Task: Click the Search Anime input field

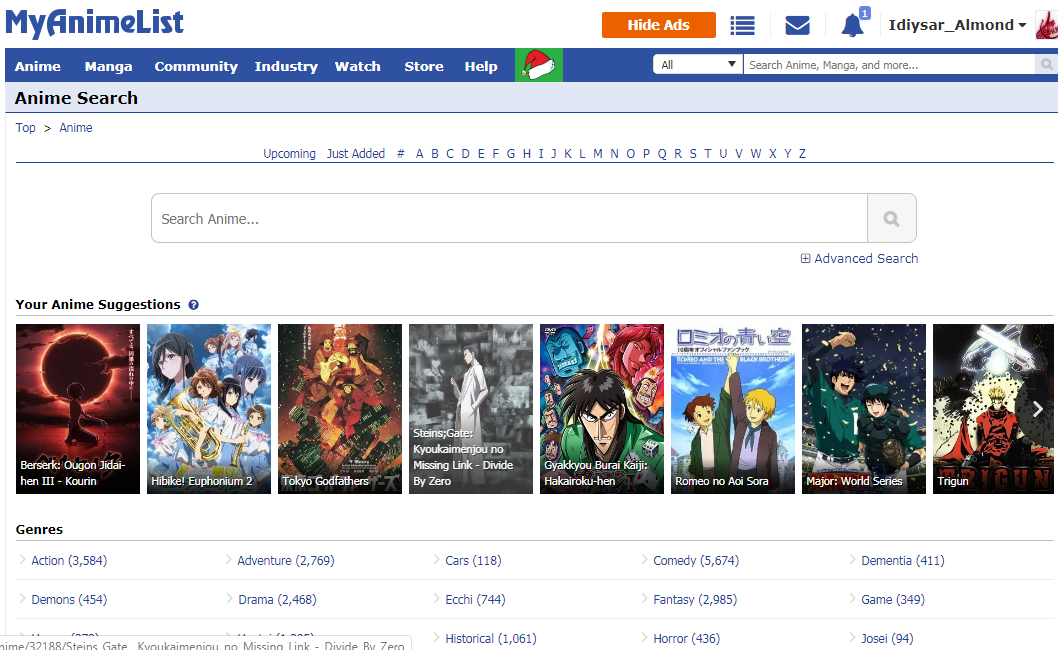Action: (x=509, y=218)
